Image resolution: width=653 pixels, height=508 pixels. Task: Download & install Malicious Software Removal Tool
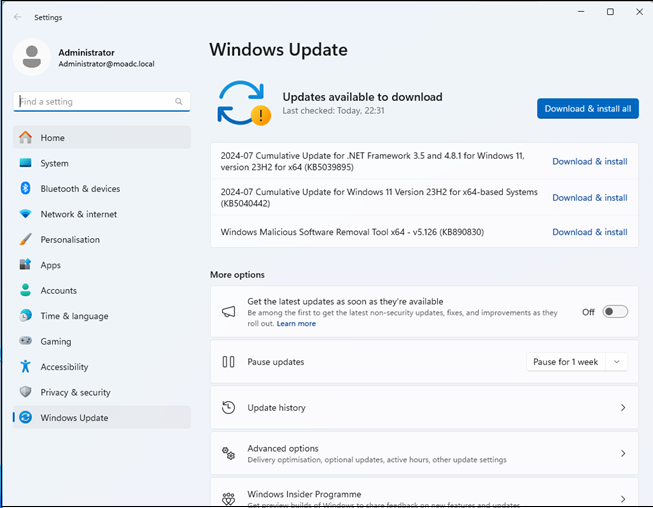click(590, 232)
